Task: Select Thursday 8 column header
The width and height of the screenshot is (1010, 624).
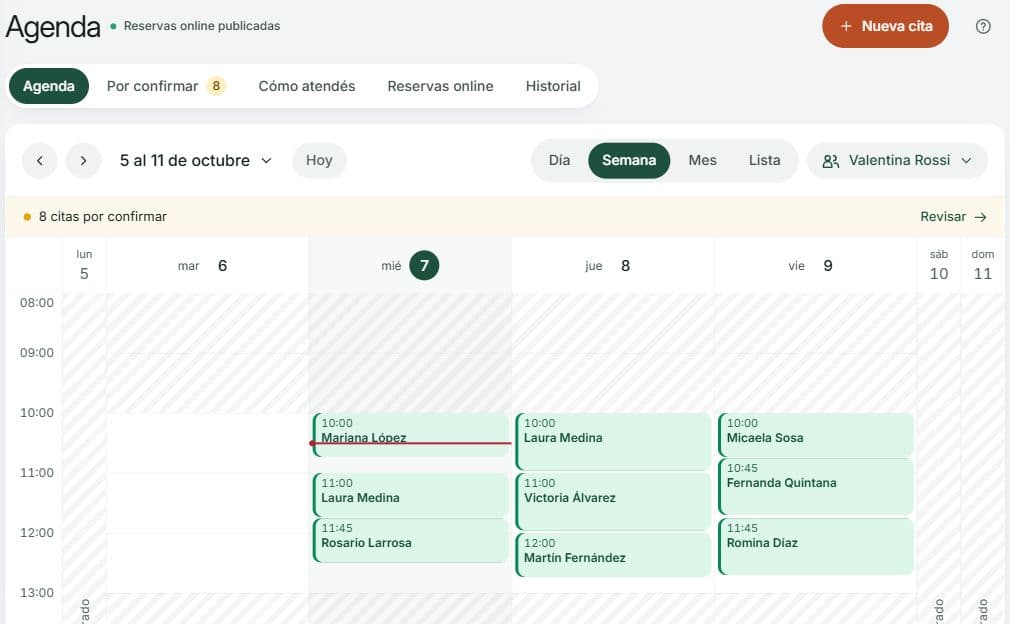Action: point(613,265)
